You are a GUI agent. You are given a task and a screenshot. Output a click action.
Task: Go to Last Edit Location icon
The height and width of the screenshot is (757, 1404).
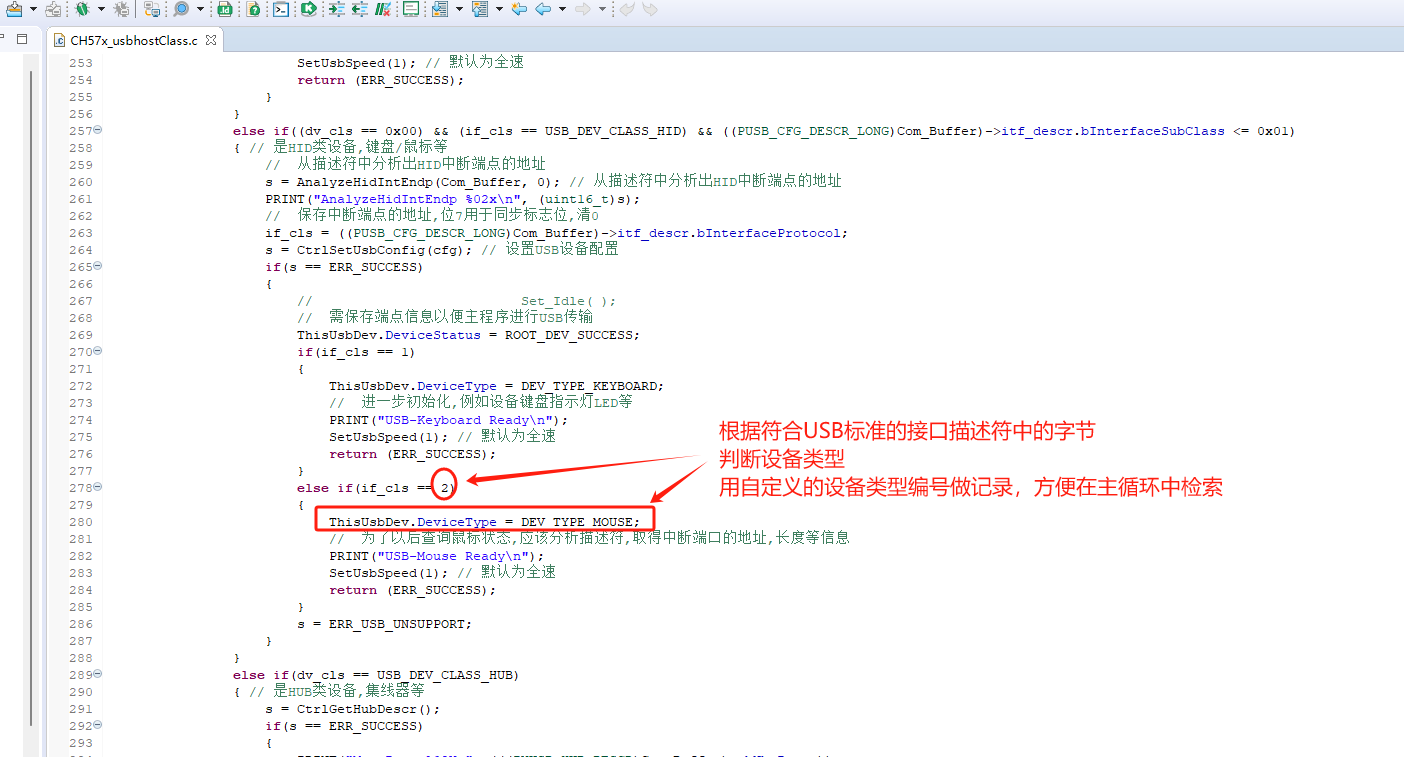tap(519, 9)
